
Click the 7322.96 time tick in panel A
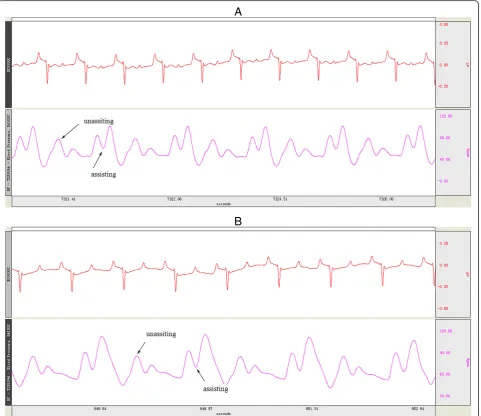[174, 199]
